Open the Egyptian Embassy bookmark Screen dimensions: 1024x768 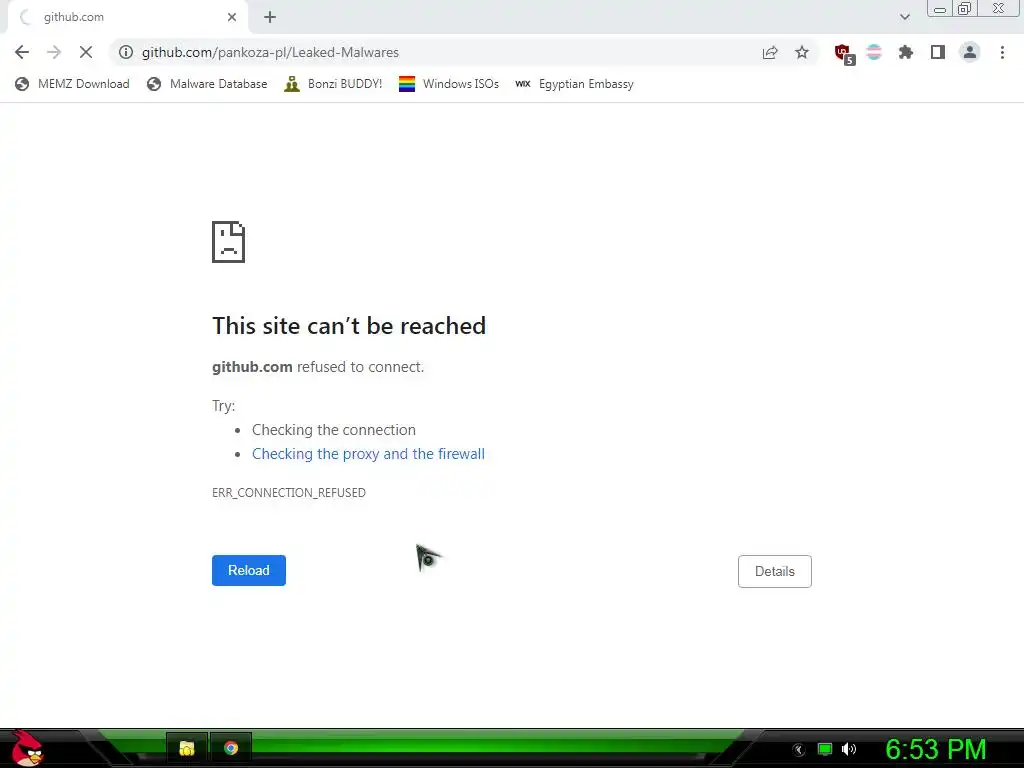click(x=574, y=84)
